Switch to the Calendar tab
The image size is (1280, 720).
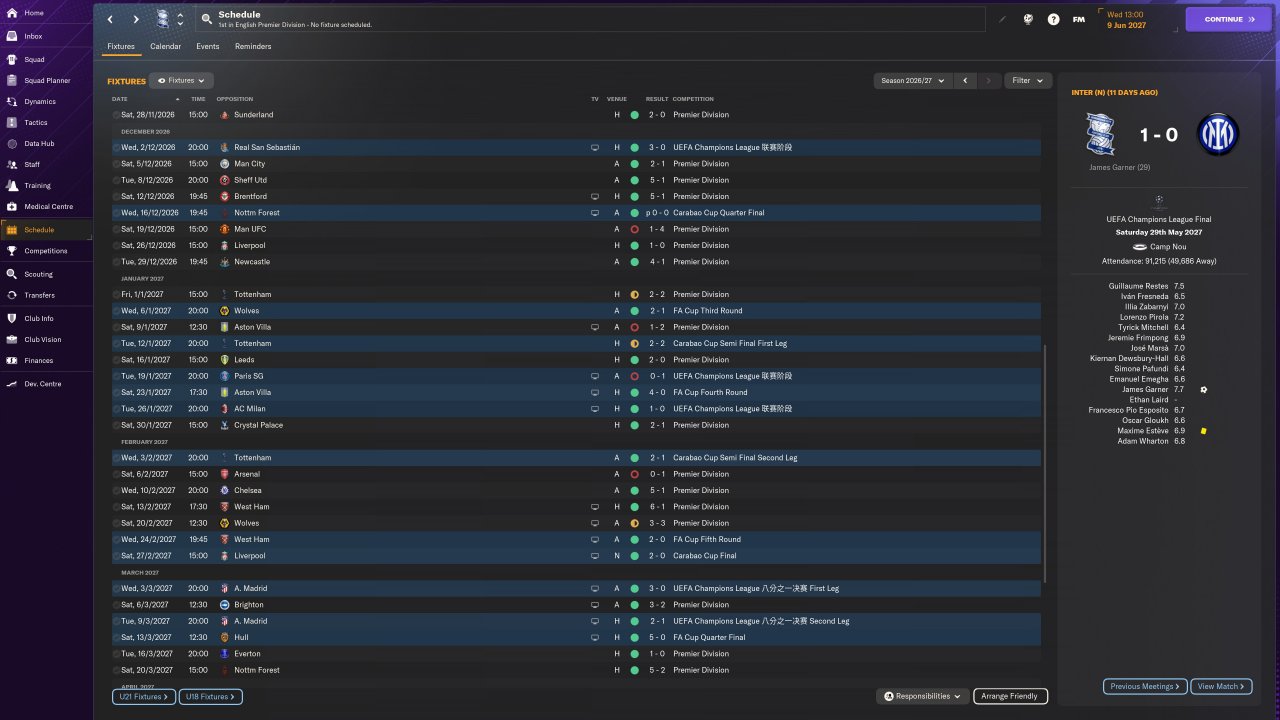(x=166, y=46)
